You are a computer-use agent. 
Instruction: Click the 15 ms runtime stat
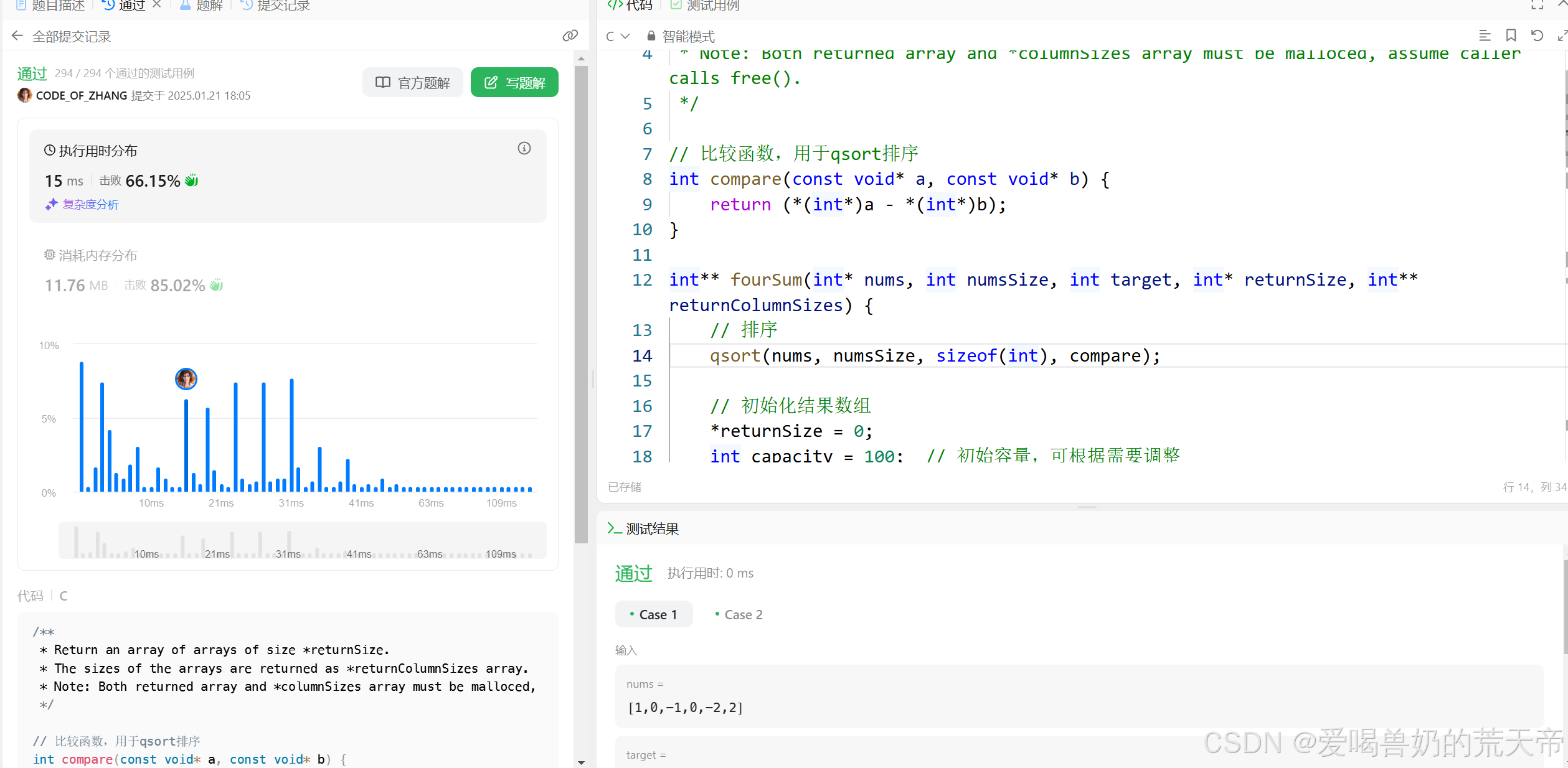(64, 180)
